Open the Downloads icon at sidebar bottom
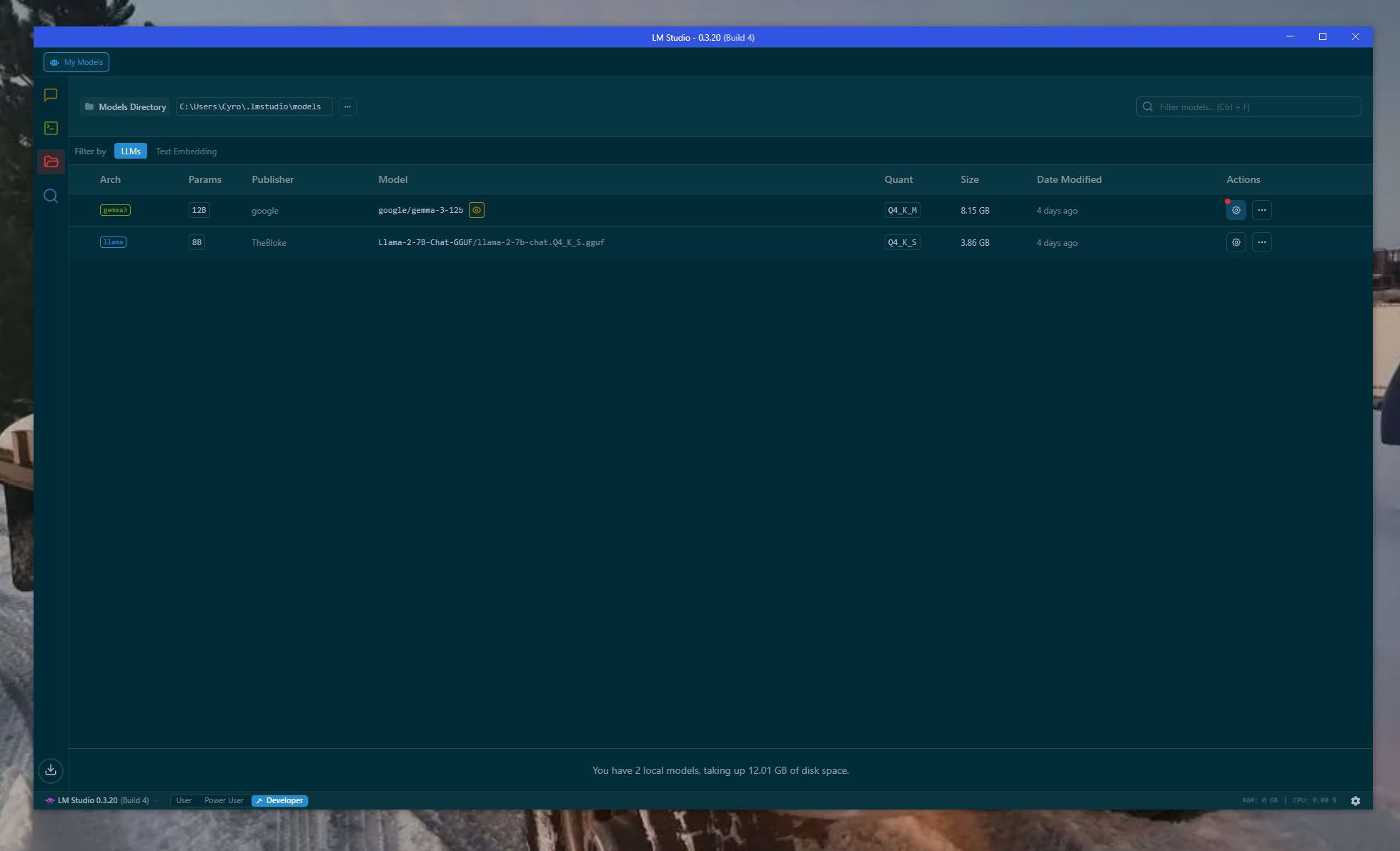 (x=51, y=770)
